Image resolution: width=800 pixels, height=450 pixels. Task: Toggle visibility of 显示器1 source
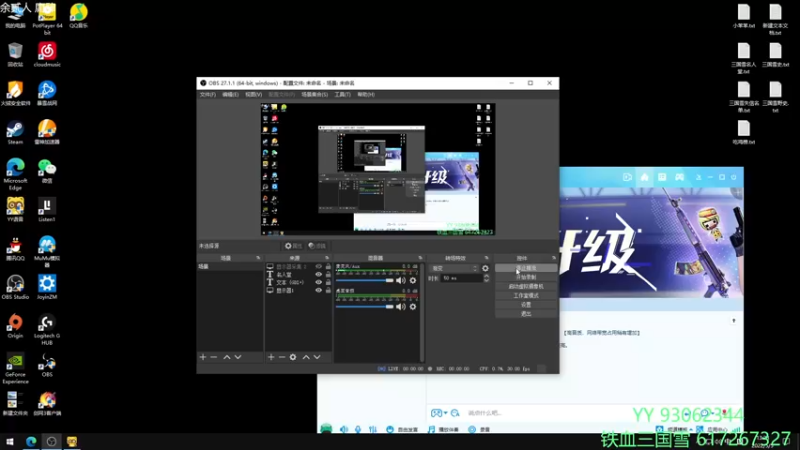point(318,290)
